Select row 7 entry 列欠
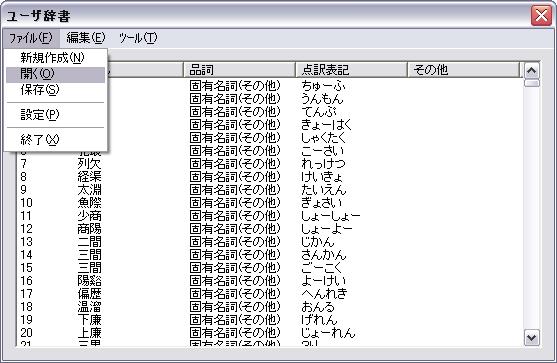 pos(89,164)
